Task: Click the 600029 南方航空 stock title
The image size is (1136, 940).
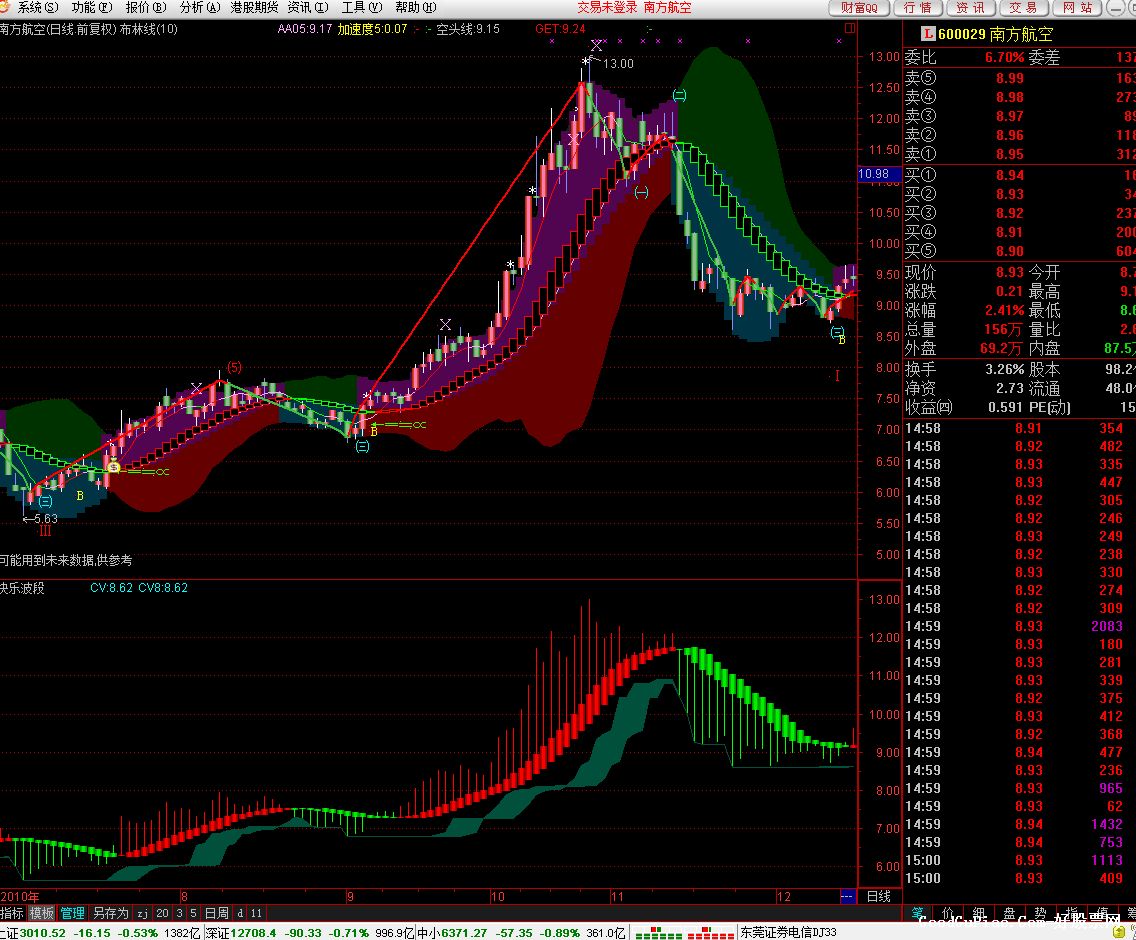Action: click(995, 34)
